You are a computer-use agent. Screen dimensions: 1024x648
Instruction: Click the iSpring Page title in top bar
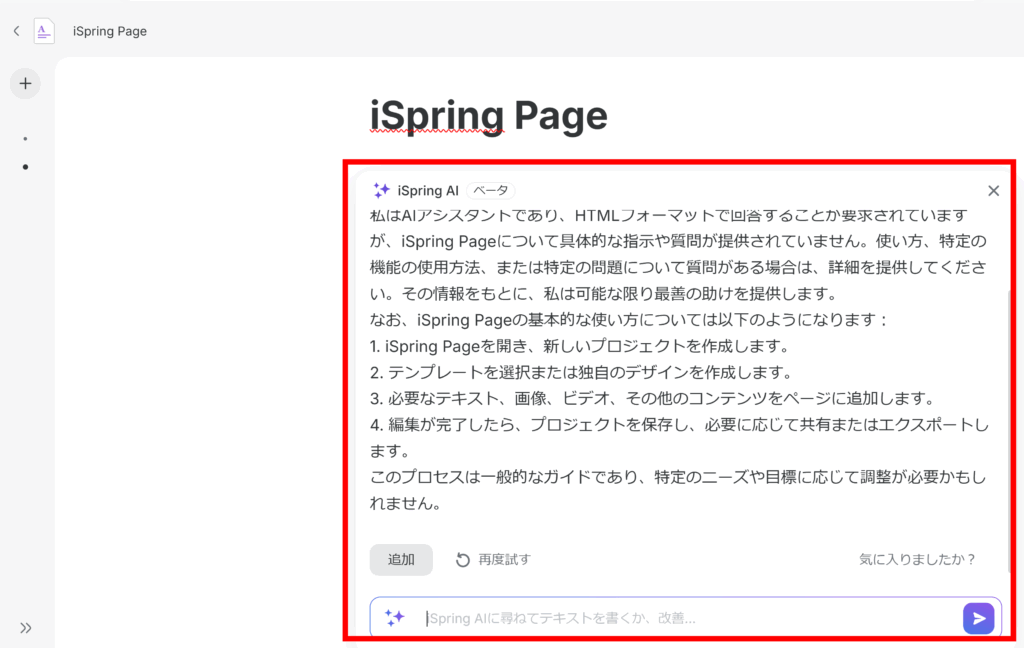[110, 31]
